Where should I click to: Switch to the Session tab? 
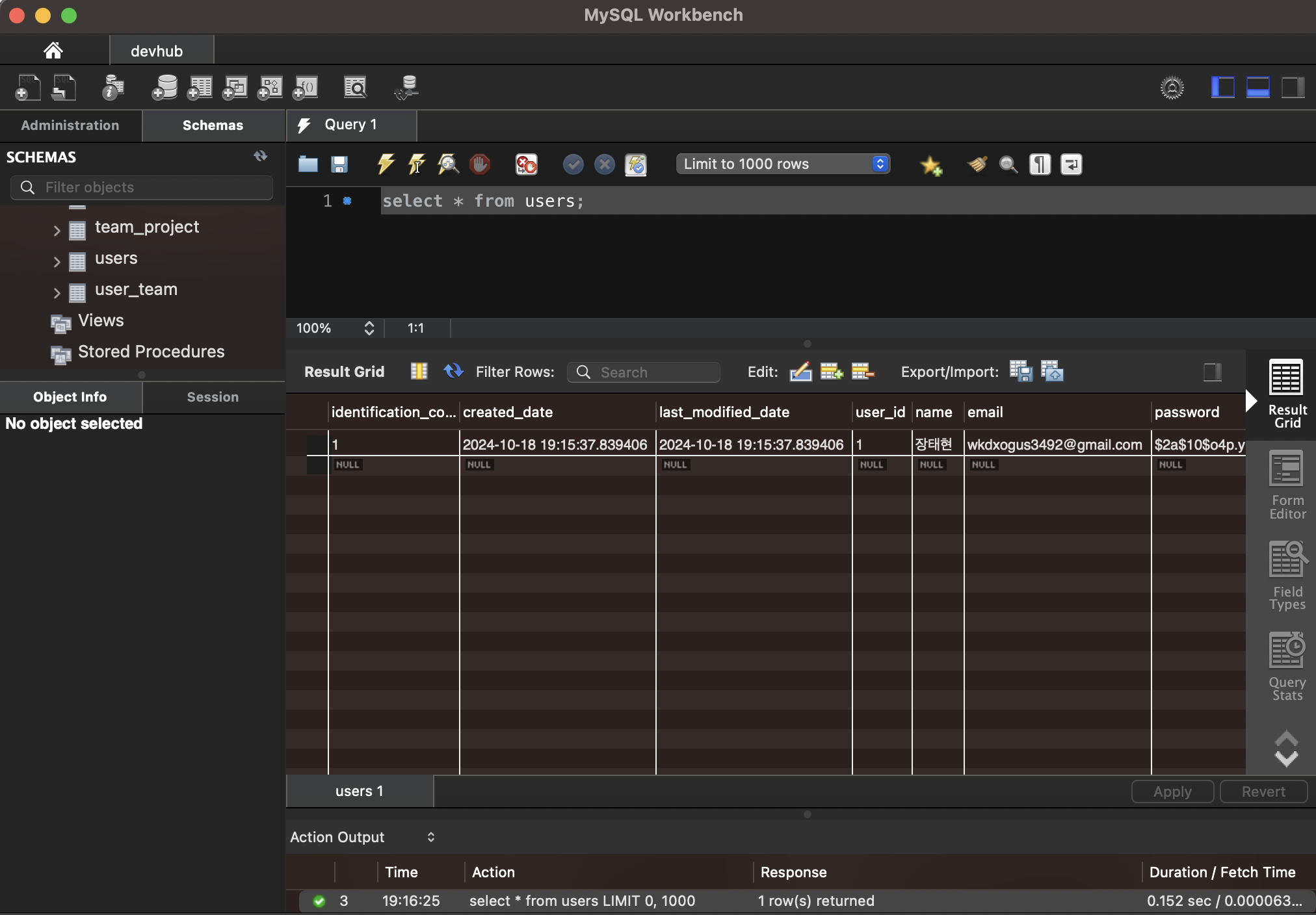point(213,397)
